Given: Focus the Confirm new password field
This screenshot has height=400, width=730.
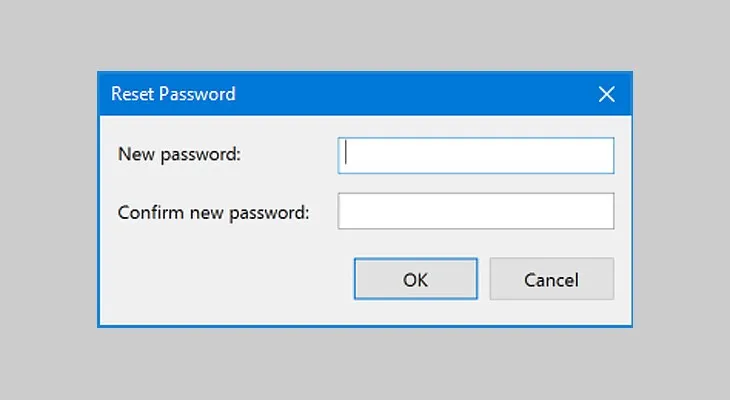Looking at the screenshot, I should 475,211.
